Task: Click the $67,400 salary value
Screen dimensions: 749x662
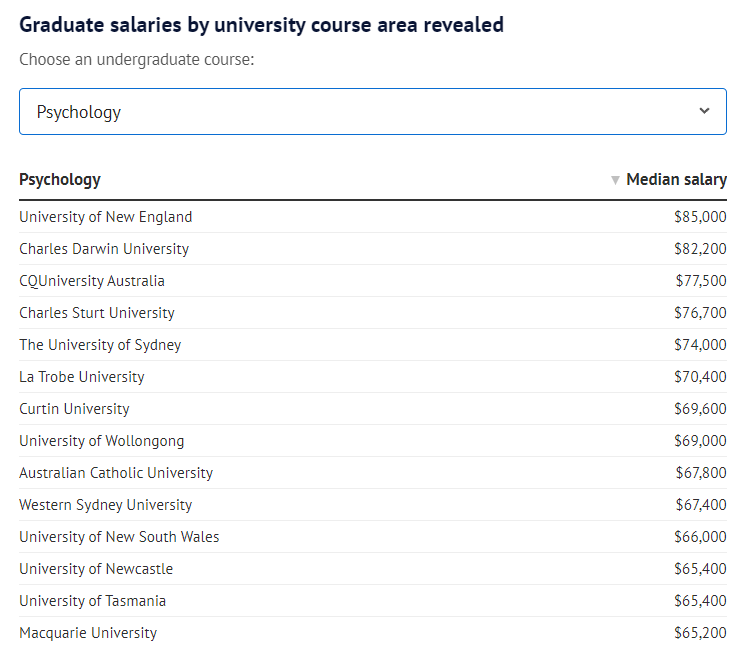Action: [x=701, y=505]
